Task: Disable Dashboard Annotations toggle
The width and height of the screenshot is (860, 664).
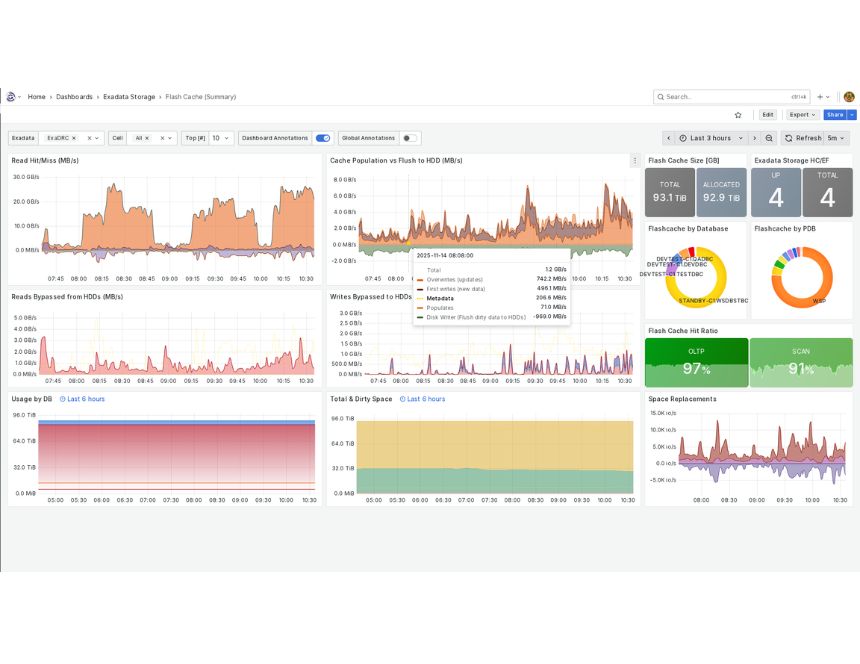Action: click(323, 138)
